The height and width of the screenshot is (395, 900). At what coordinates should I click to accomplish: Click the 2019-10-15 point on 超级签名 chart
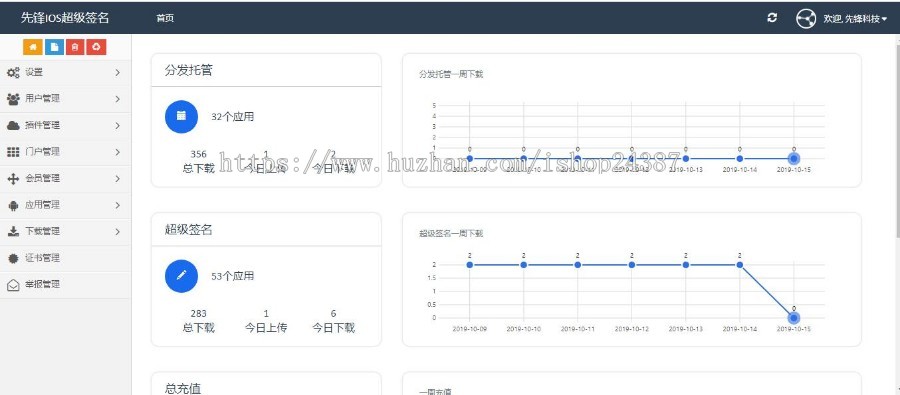tap(793, 317)
